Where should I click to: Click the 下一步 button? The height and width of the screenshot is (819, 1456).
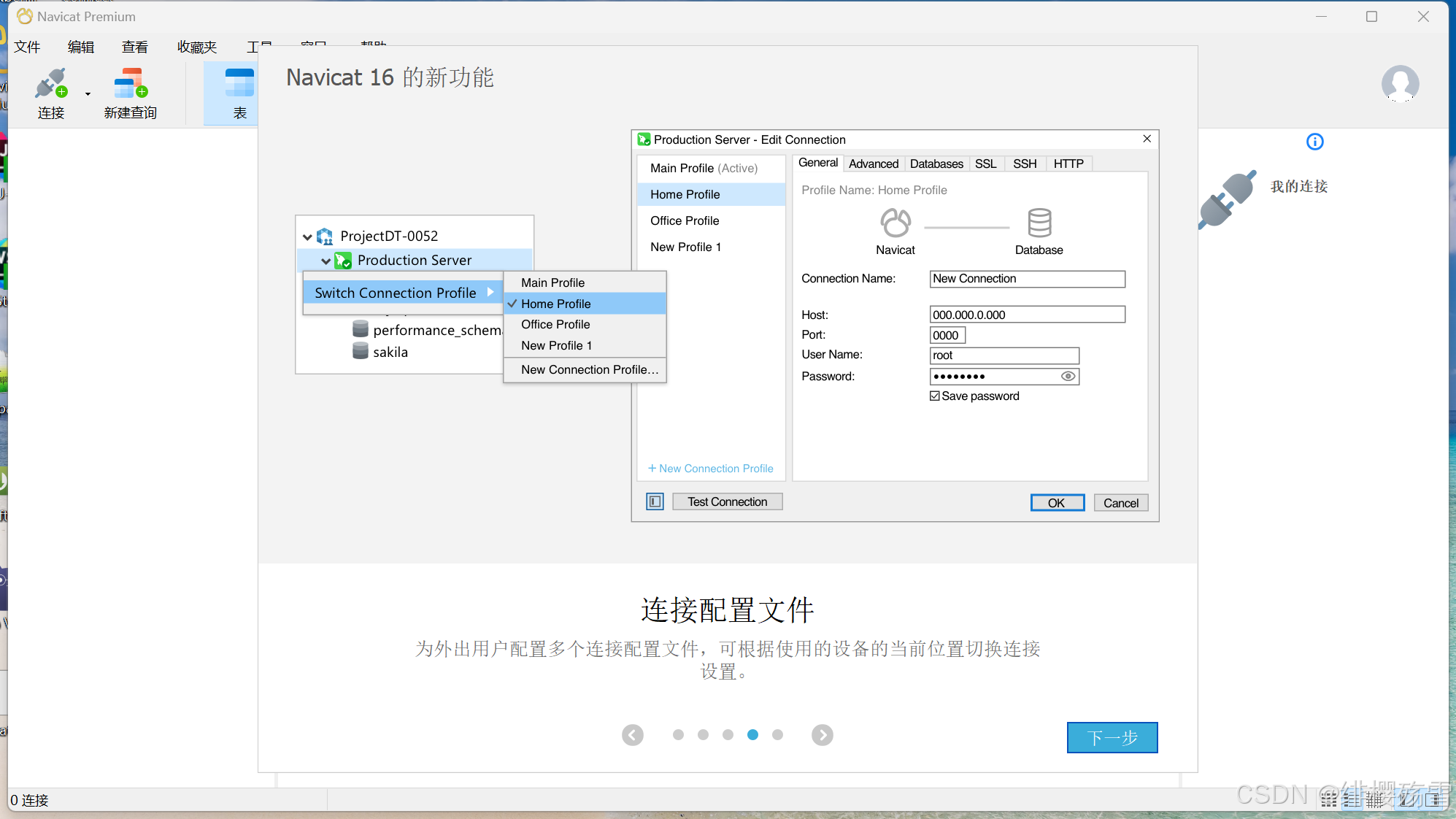click(x=1112, y=737)
